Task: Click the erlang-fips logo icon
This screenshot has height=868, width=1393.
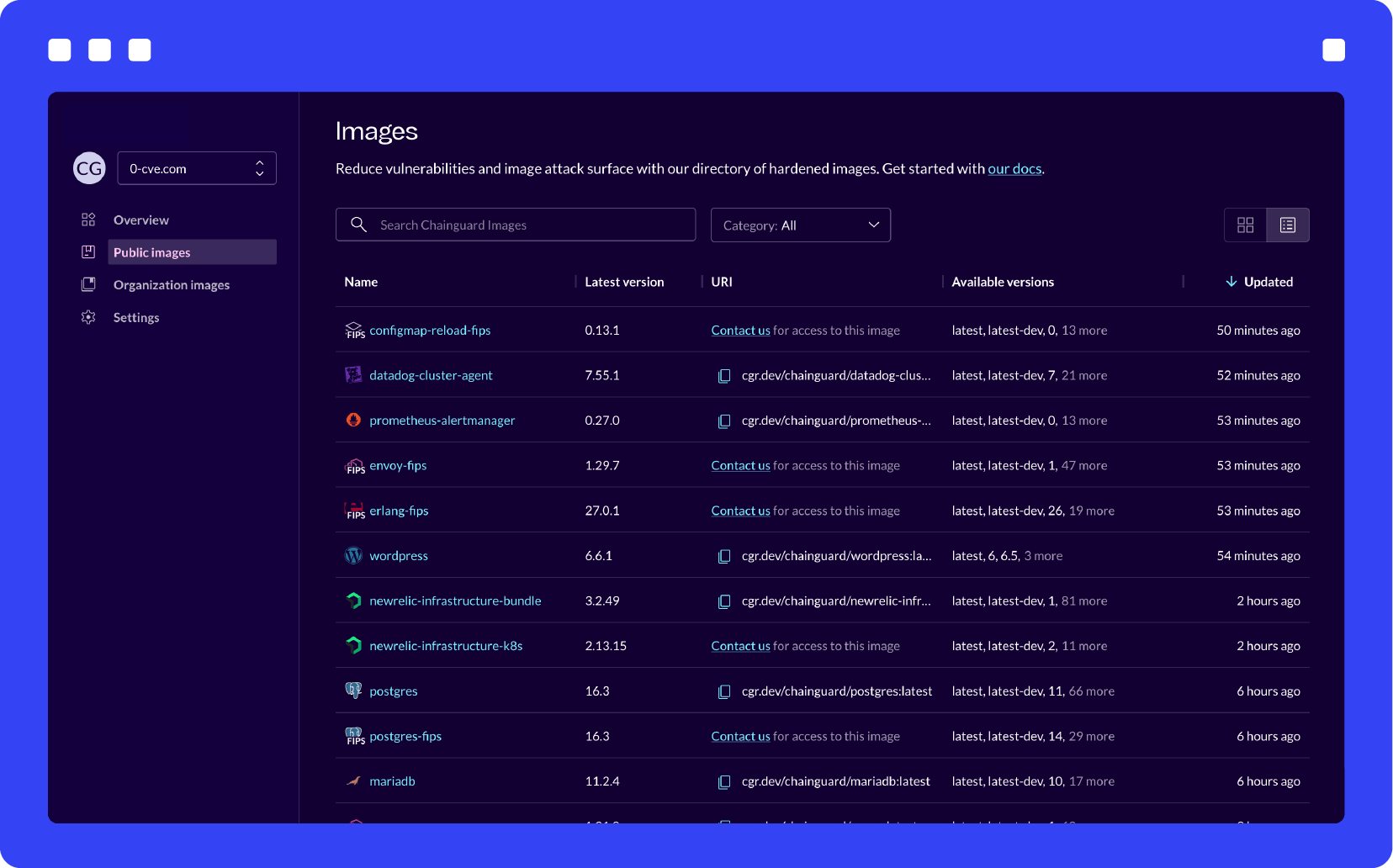Action: [354, 511]
